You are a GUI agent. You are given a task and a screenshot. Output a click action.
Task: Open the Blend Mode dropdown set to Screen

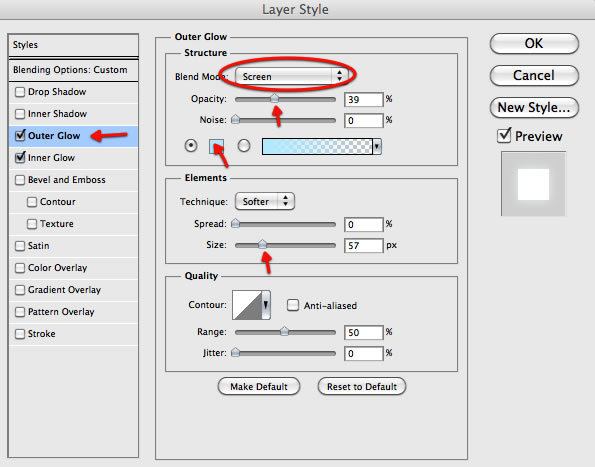(291, 76)
